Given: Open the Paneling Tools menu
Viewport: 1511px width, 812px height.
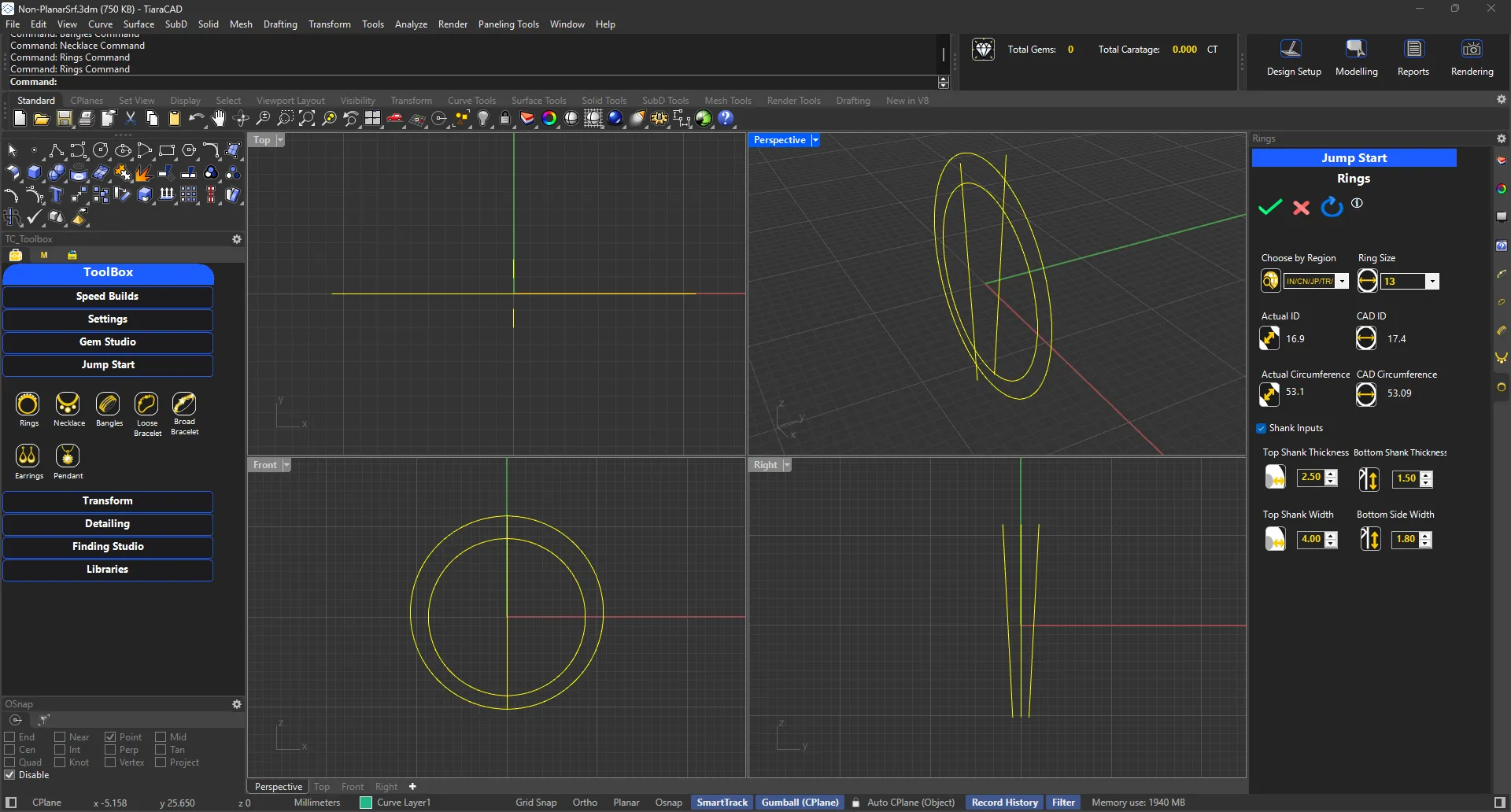Looking at the screenshot, I should tap(508, 24).
